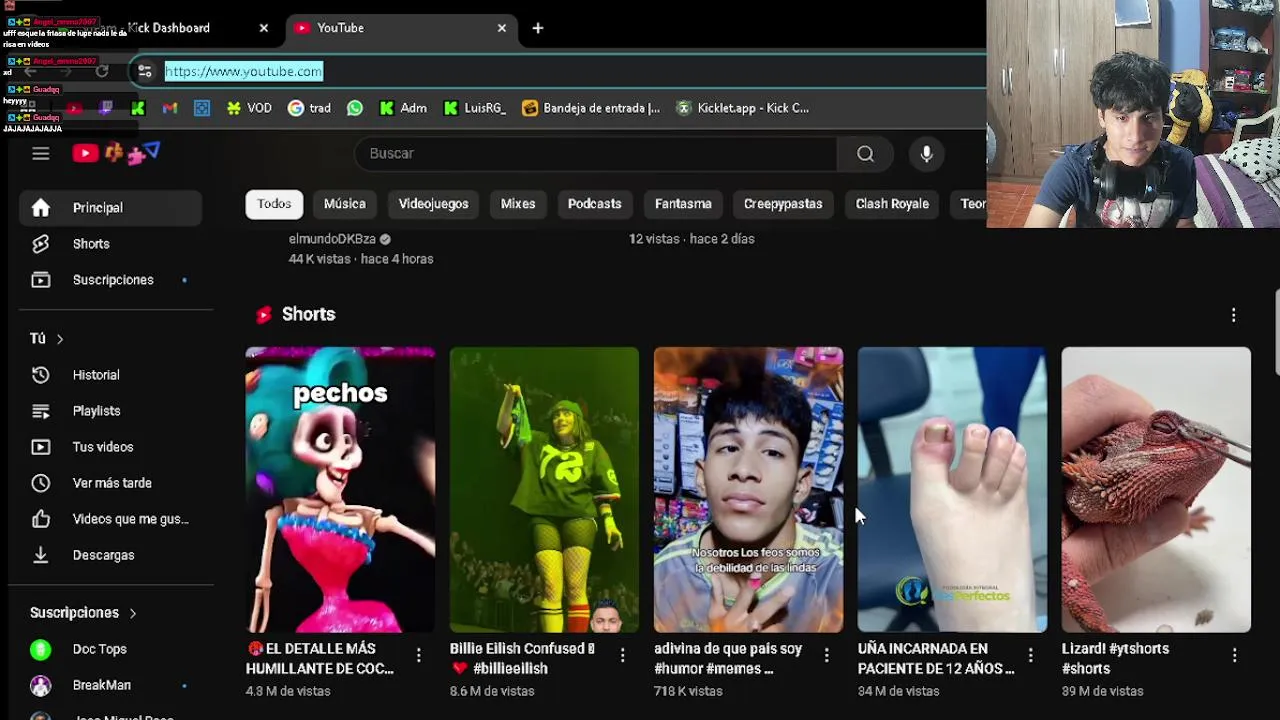Close the YouTube tab
Screen dimensions: 1280x720
[502, 28]
